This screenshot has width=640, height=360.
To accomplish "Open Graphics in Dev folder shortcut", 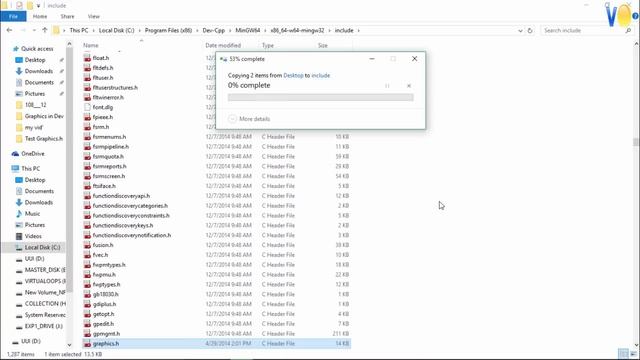I will [44, 116].
